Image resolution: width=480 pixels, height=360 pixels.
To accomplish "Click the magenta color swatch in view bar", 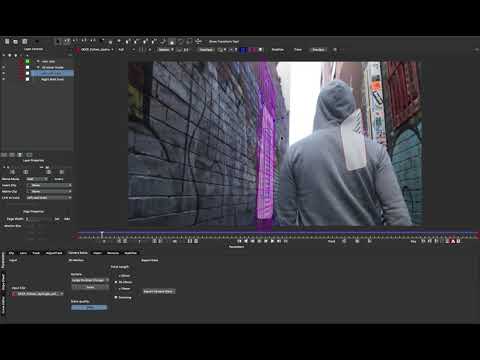I will (253, 50).
